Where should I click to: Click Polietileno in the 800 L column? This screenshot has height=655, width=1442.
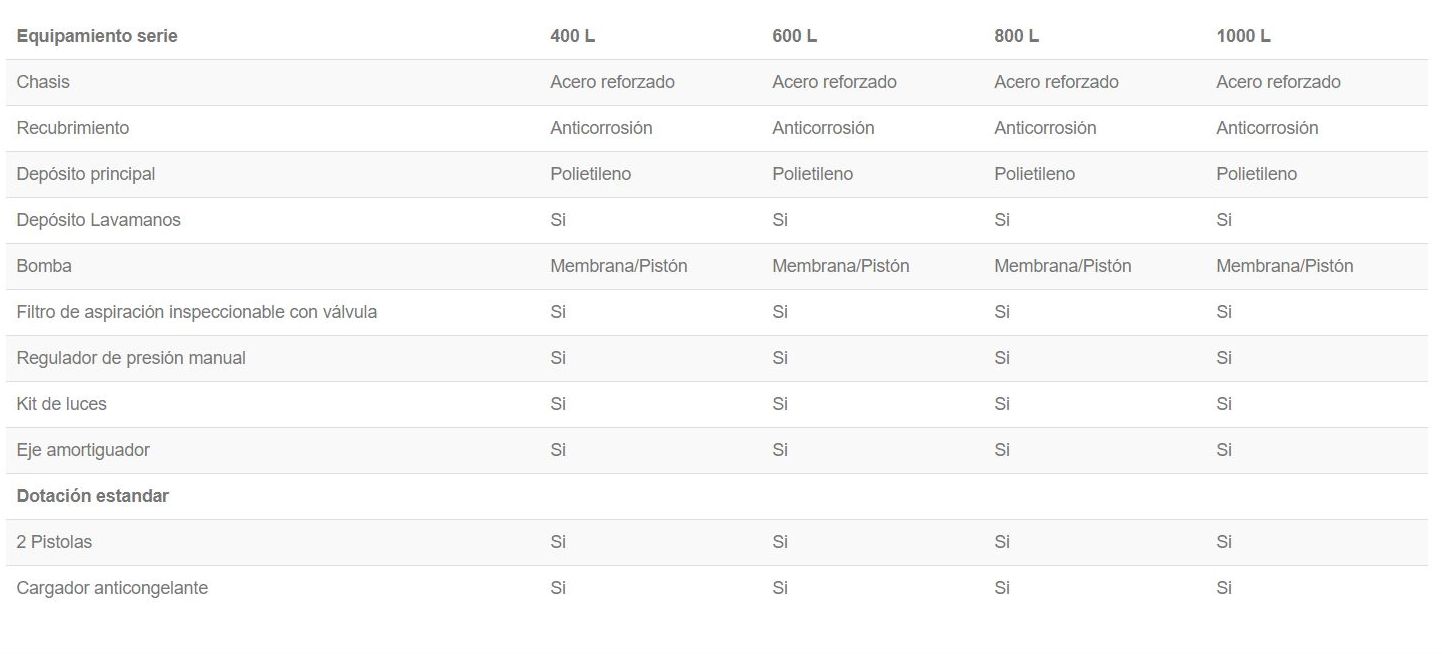pyautogui.click(x=1034, y=174)
